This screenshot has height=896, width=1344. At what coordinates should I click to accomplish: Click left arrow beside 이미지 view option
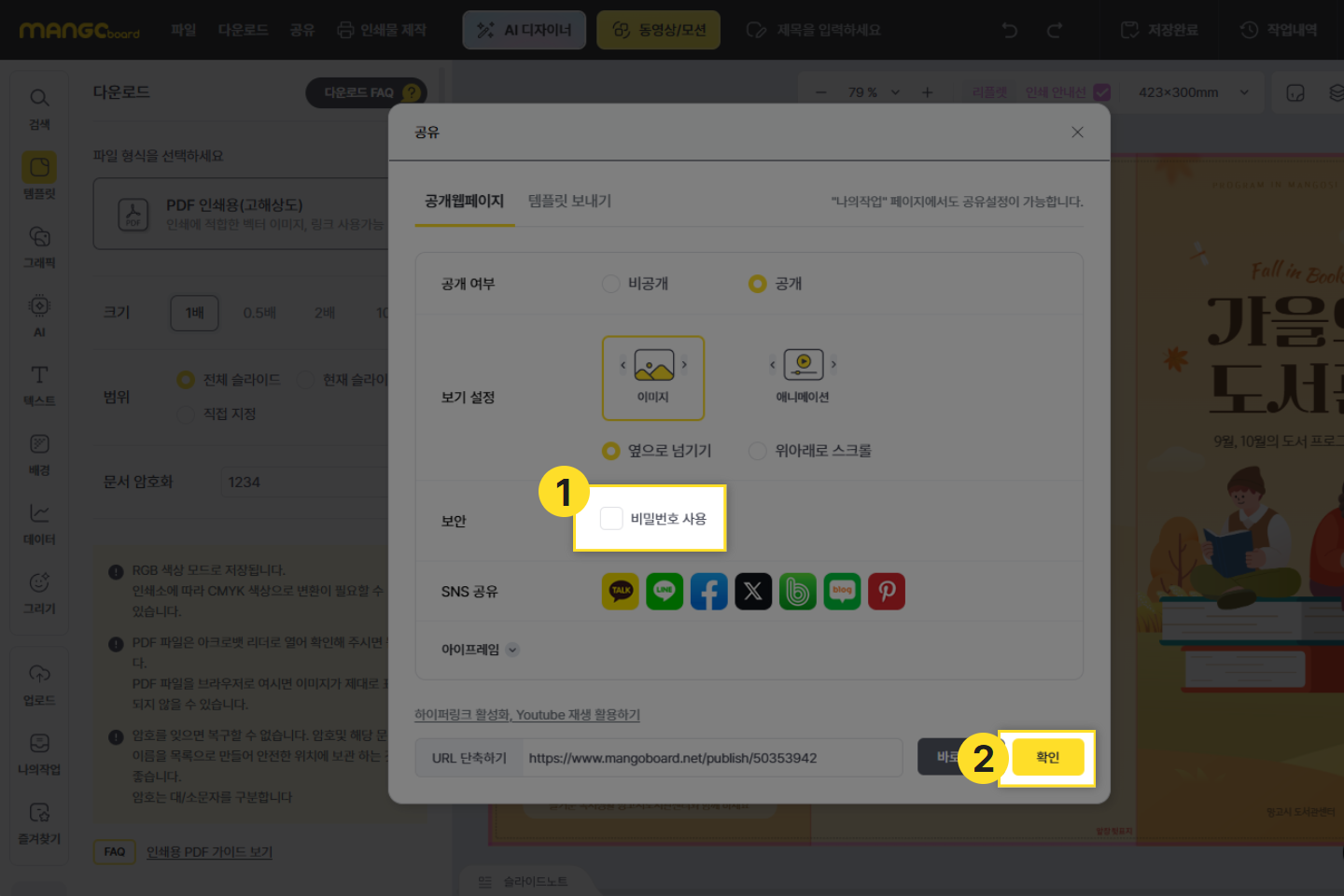tap(623, 365)
